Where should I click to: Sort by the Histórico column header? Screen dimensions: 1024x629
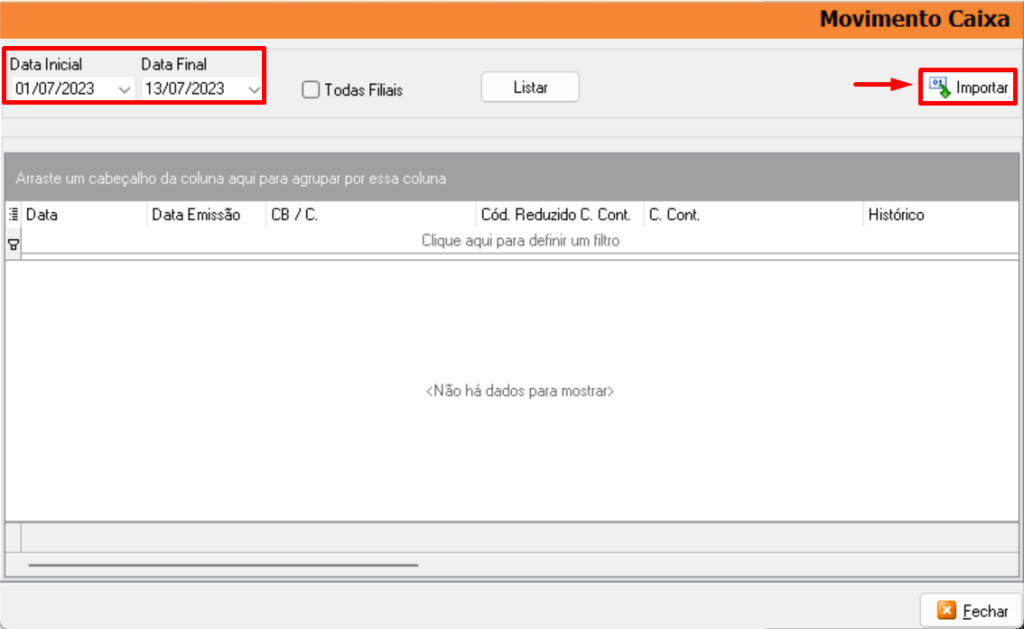coord(941,215)
